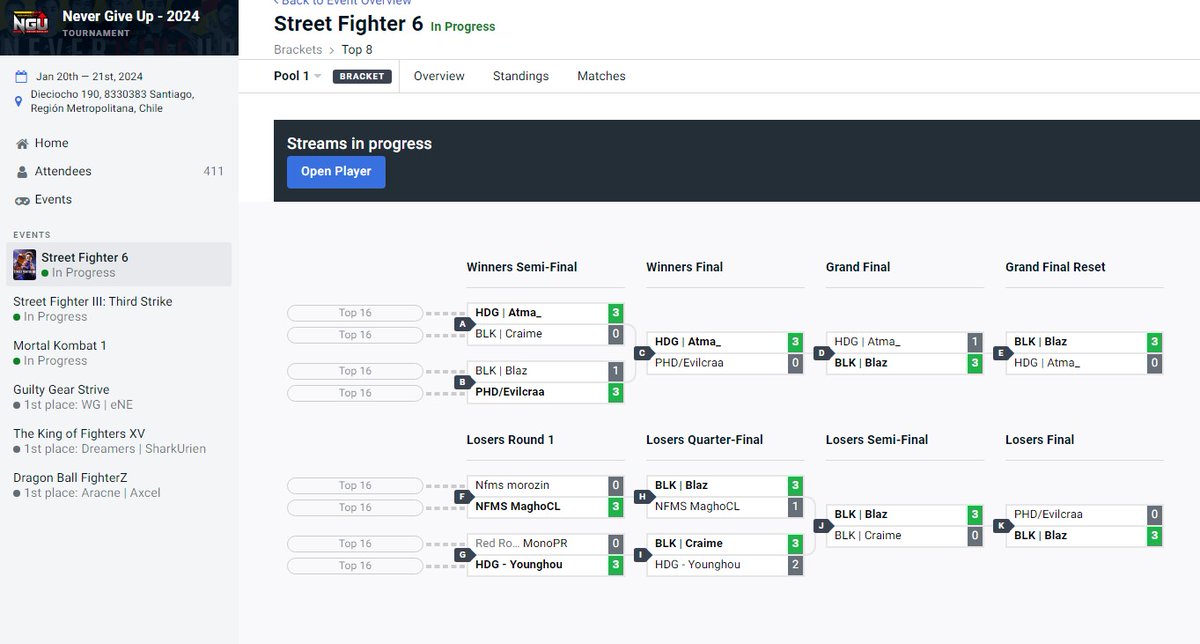Screen dimensions: 1200x644
Task: Open match E identifier badge
Action: point(1003,353)
